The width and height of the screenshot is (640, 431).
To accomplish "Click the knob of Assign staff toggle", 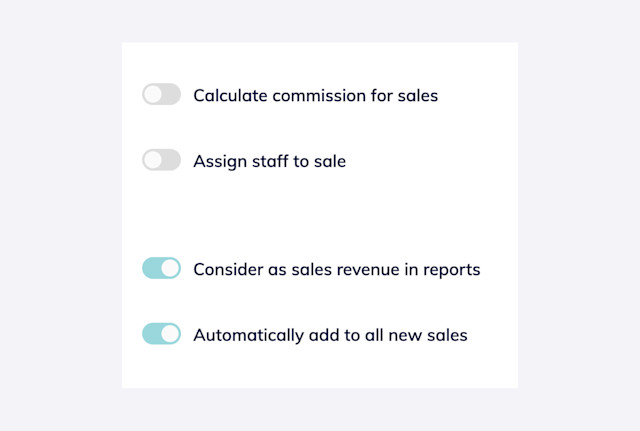I will [x=153, y=160].
